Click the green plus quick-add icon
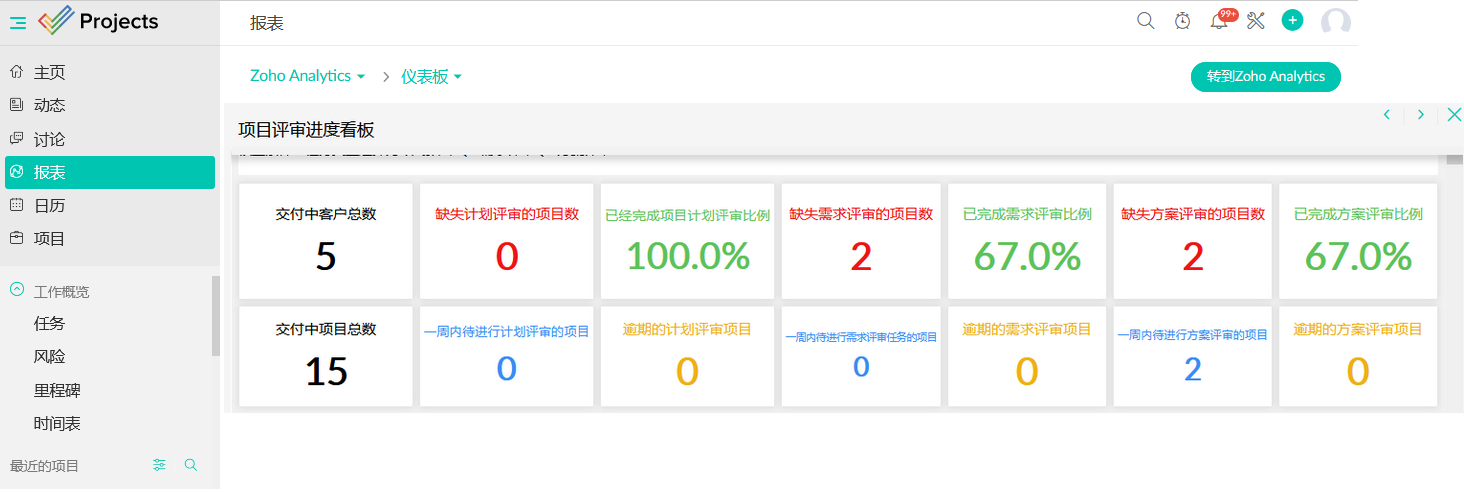Viewport: 1464px width, 492px height. pos(1292,20)
